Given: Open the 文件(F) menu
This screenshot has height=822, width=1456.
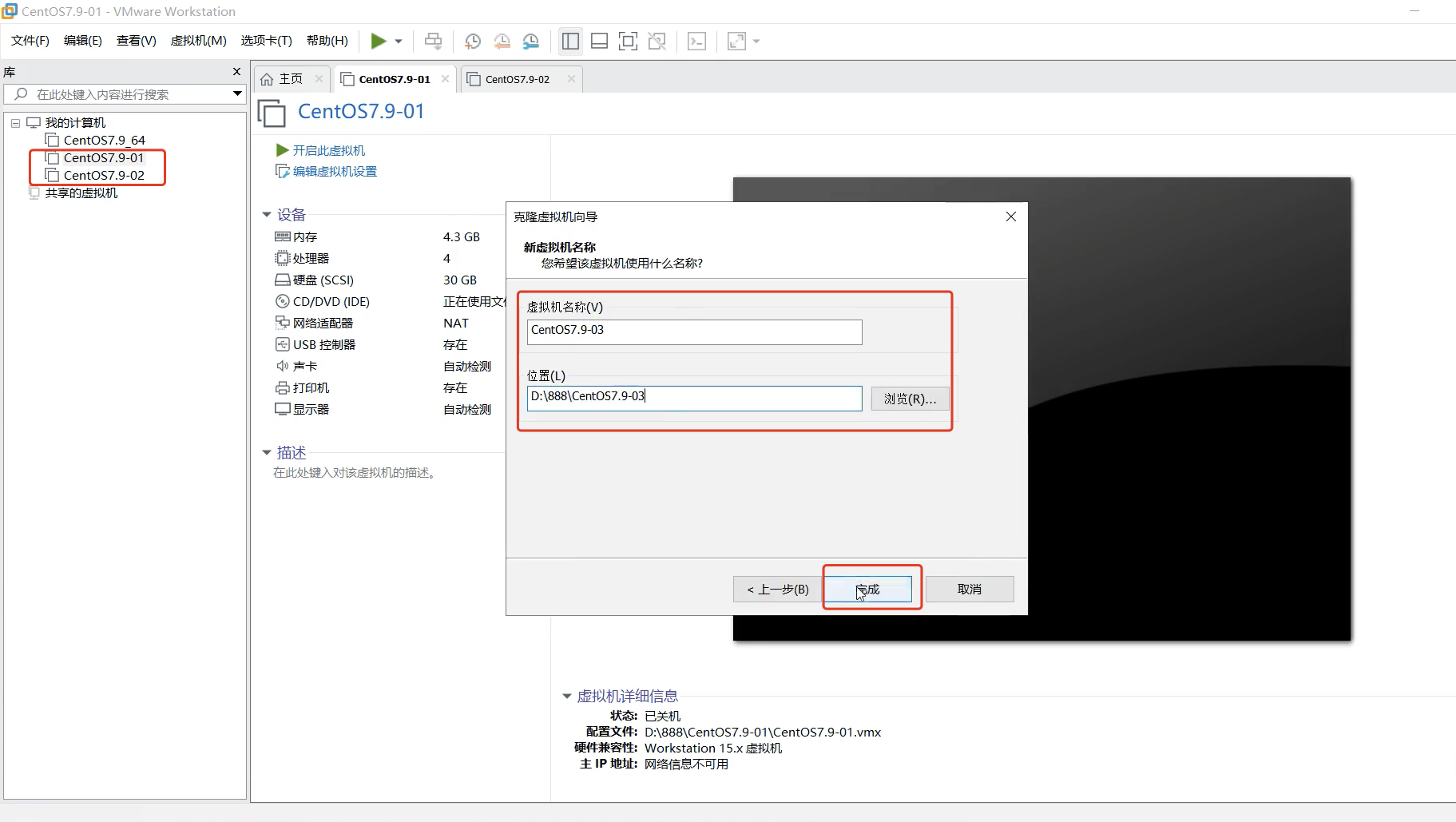Looking at the screenshot, I should 30,41.
